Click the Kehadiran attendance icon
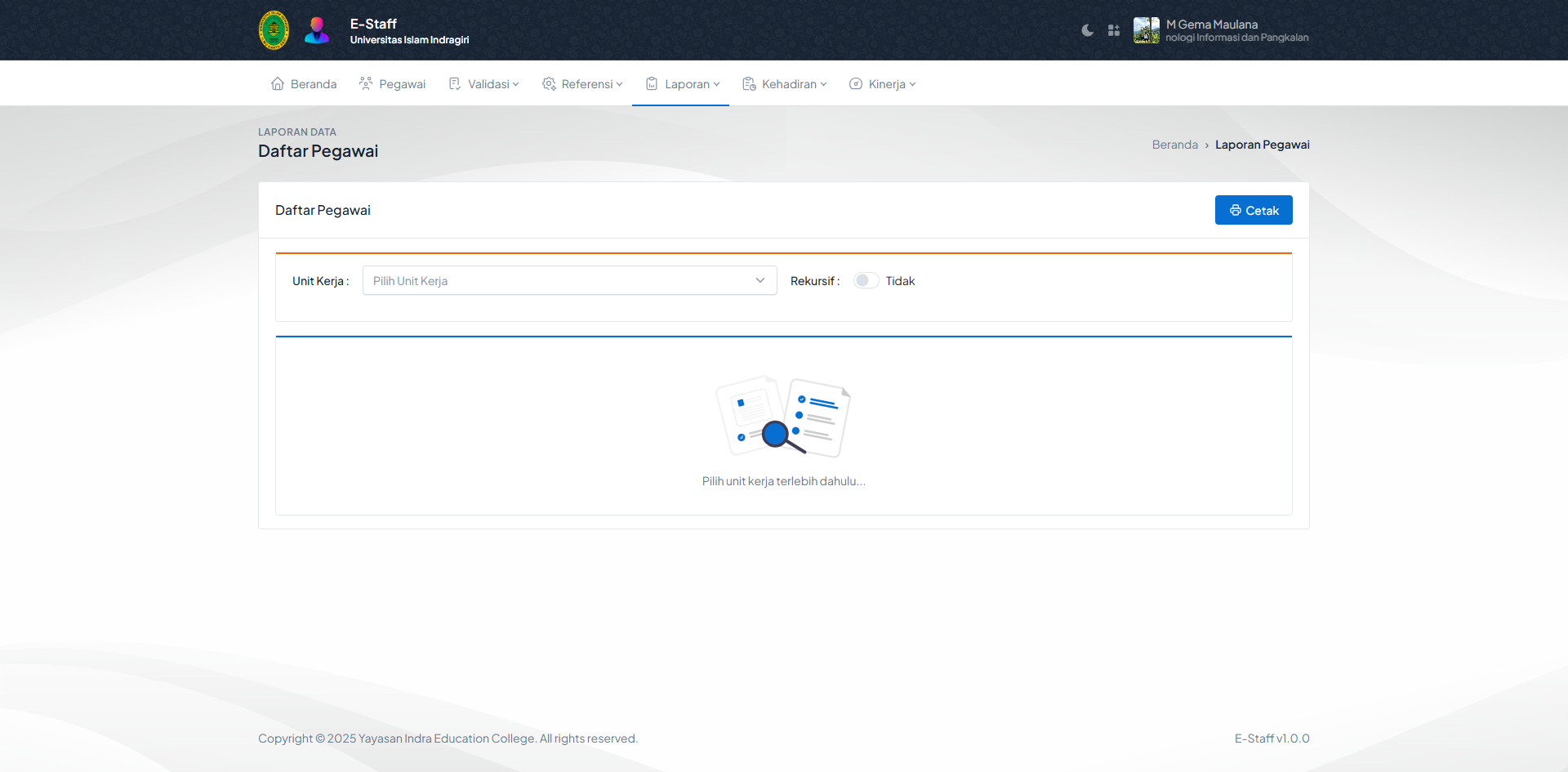Image resolution: width=1568 pixels, height=772 pixels. 749,84
